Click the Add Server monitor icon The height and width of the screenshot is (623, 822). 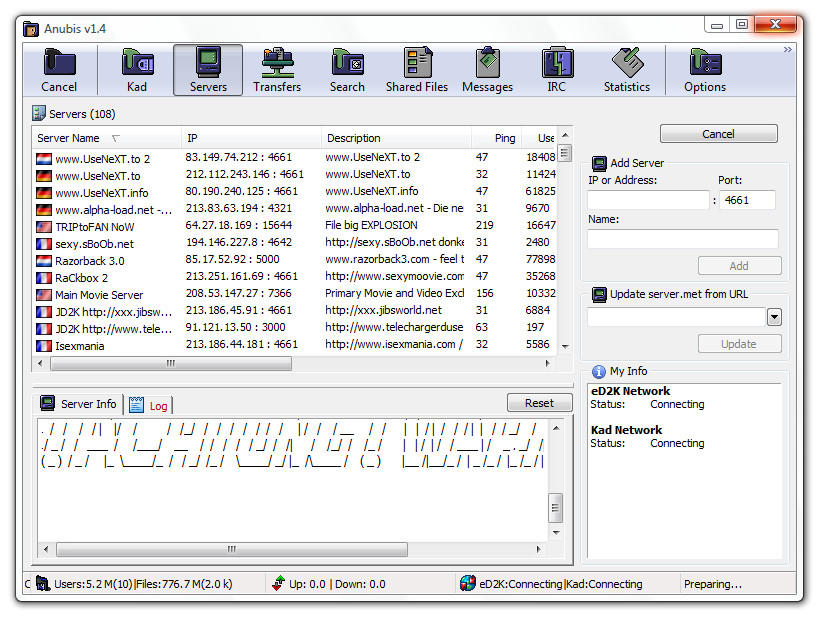[599, 164]
